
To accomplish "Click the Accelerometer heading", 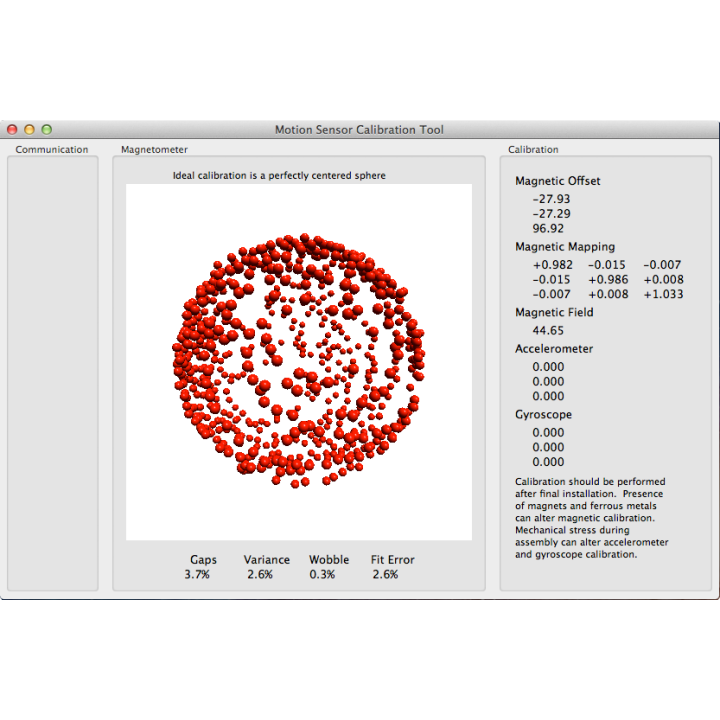I will pyautogui.click(x=554, y=349).
